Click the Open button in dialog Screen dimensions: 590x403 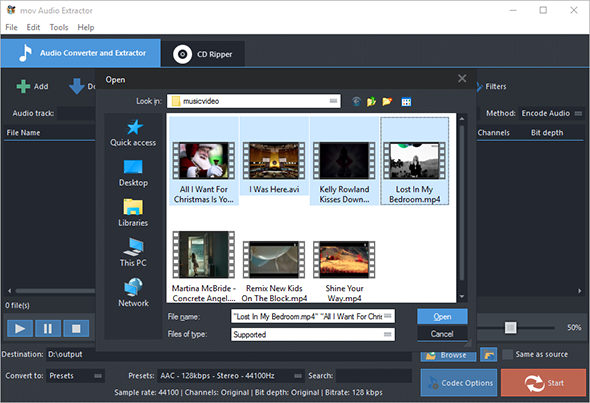tap(442, 316)
